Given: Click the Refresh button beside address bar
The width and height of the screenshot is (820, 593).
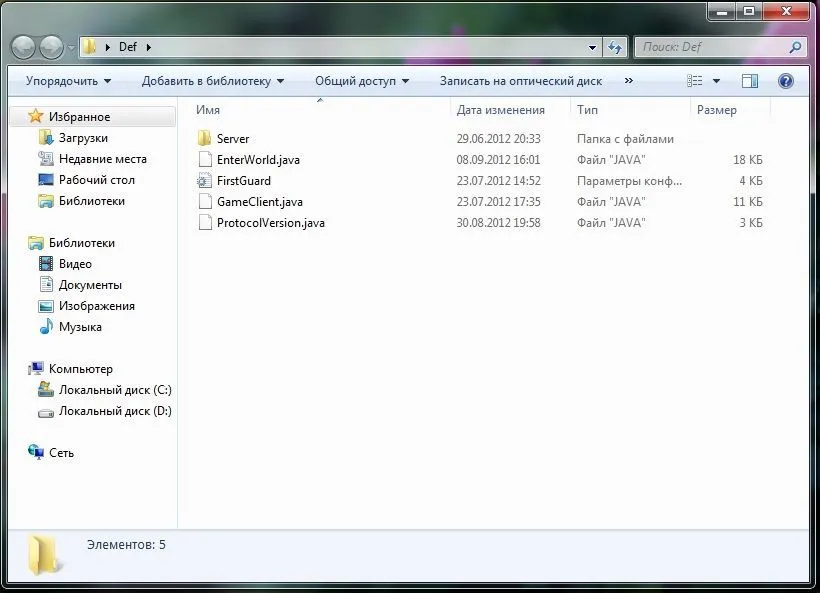Looking at the screenshot, I should click(614, 48).
